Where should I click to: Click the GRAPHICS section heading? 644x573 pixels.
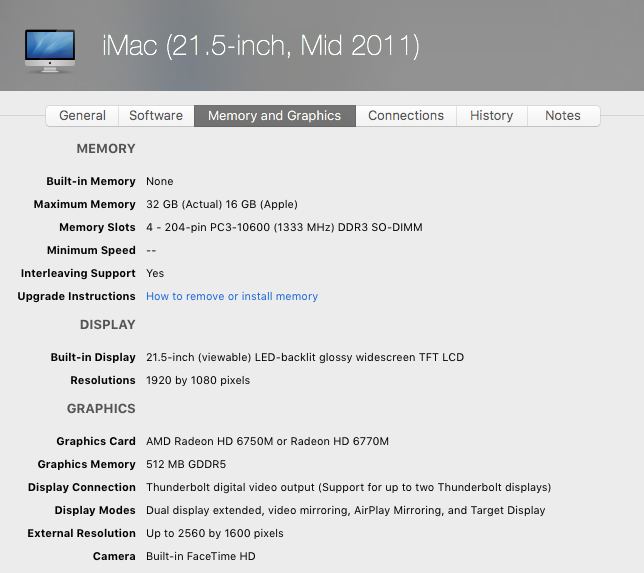(x=101, y=408)
